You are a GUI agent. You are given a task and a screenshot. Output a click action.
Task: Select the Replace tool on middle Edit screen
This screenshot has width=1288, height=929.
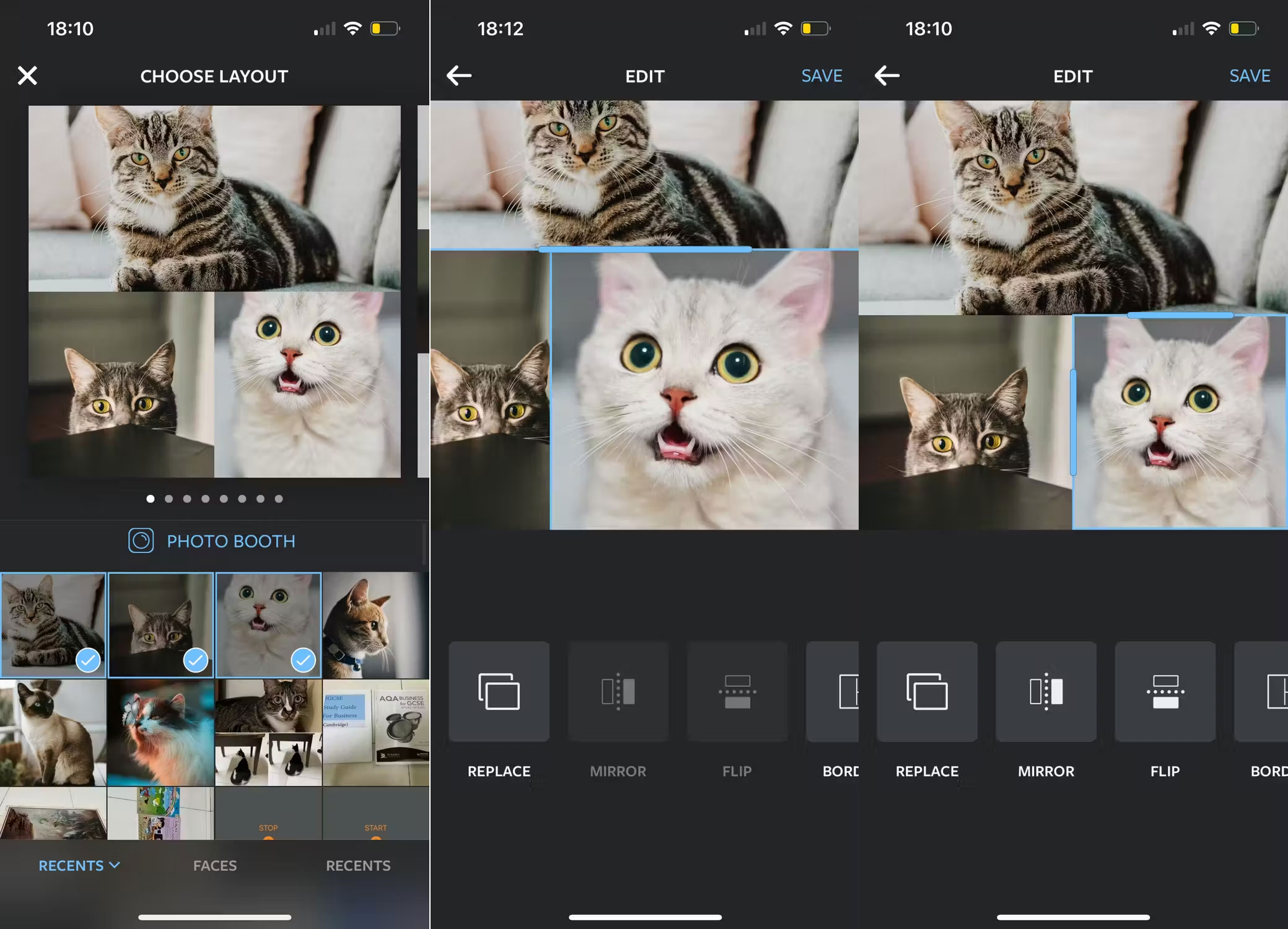[499, 692]
